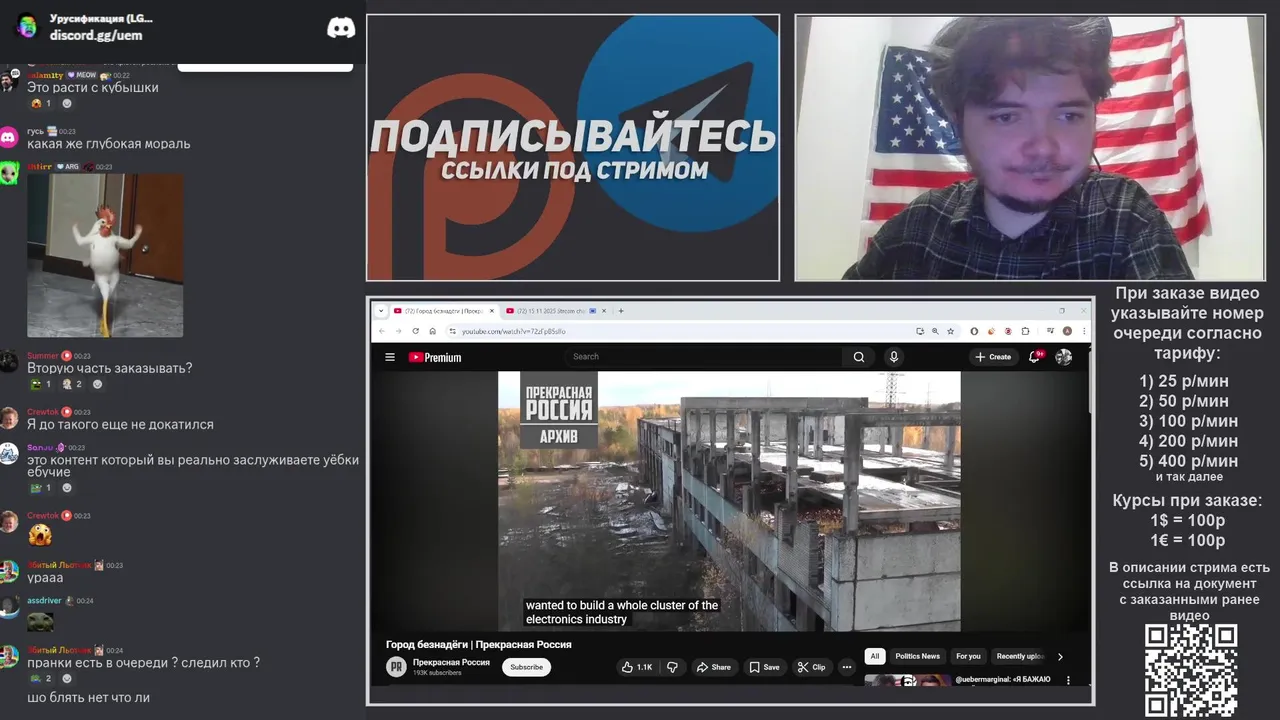
Task: Reload the YouTube page
Action: 416,331
